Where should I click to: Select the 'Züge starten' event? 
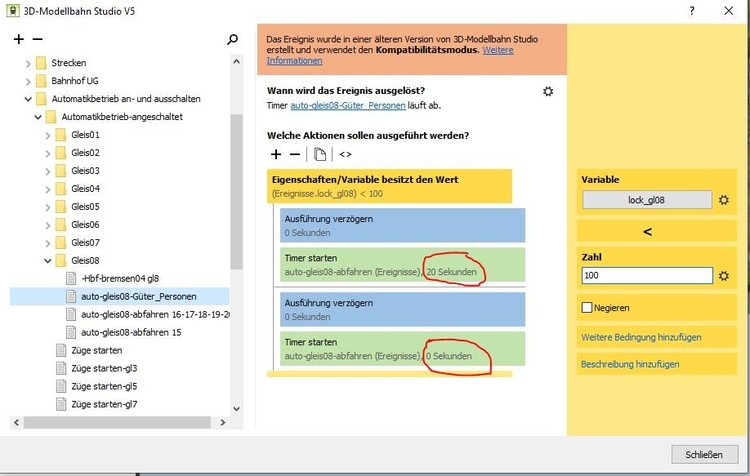(x=97, y=351)
